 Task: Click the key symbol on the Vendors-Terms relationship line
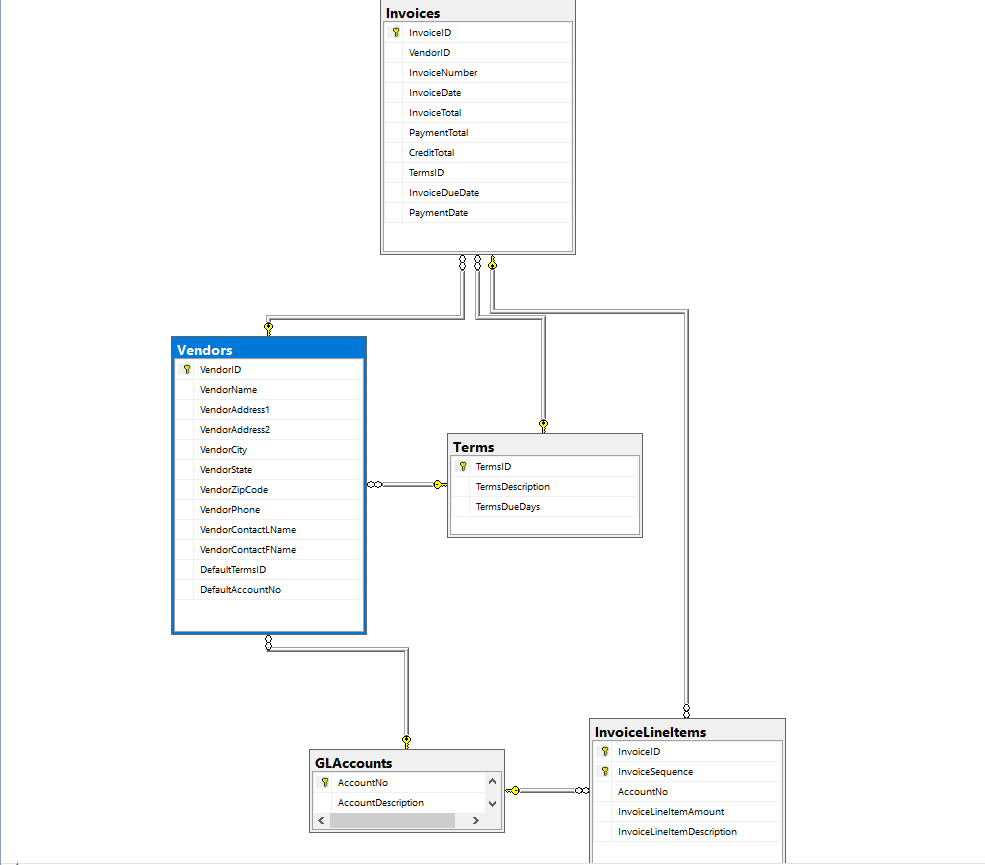[x=439, y=484]
